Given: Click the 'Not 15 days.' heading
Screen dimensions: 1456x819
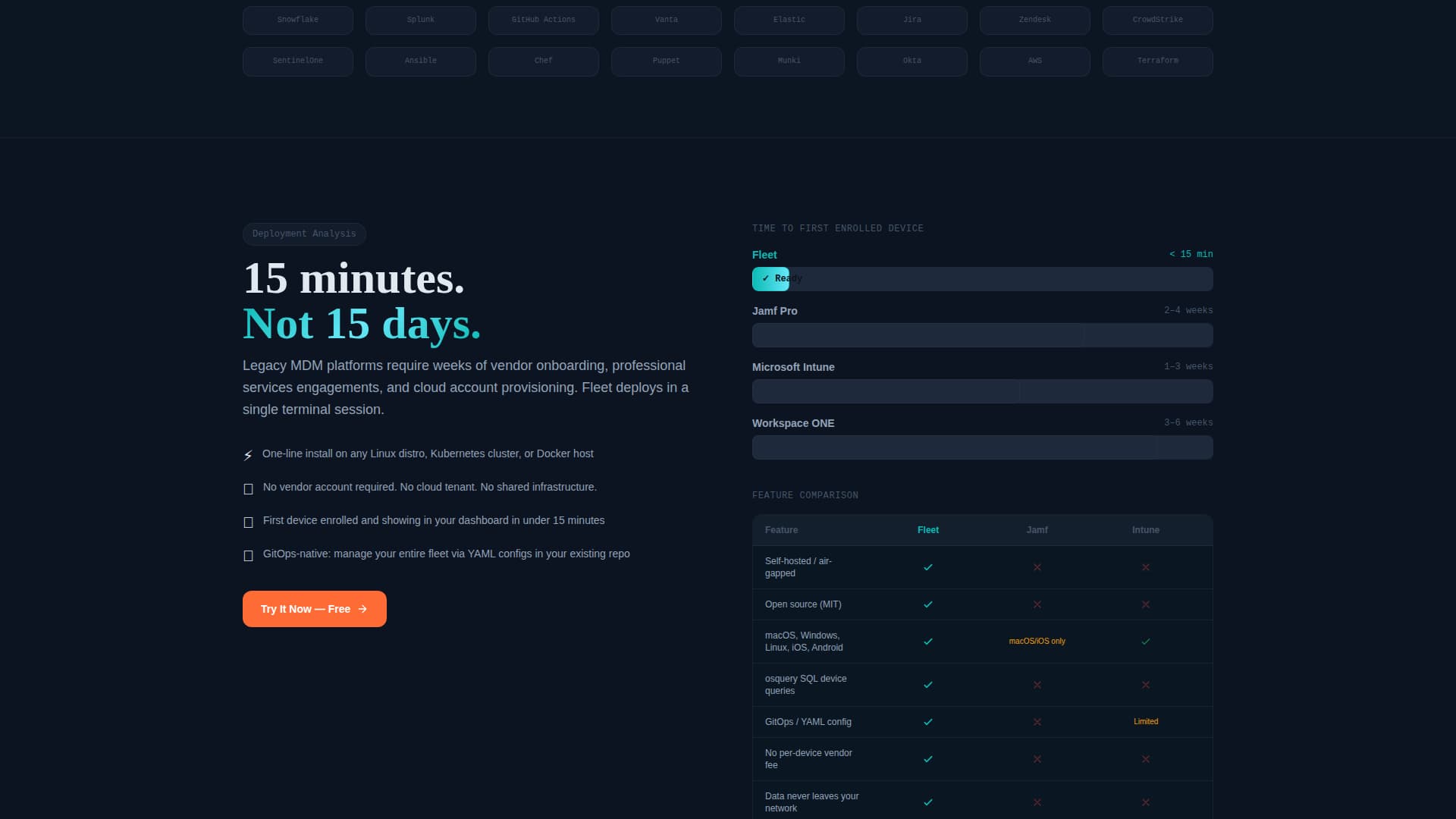Looking at the screenshot, I should 362,324.
